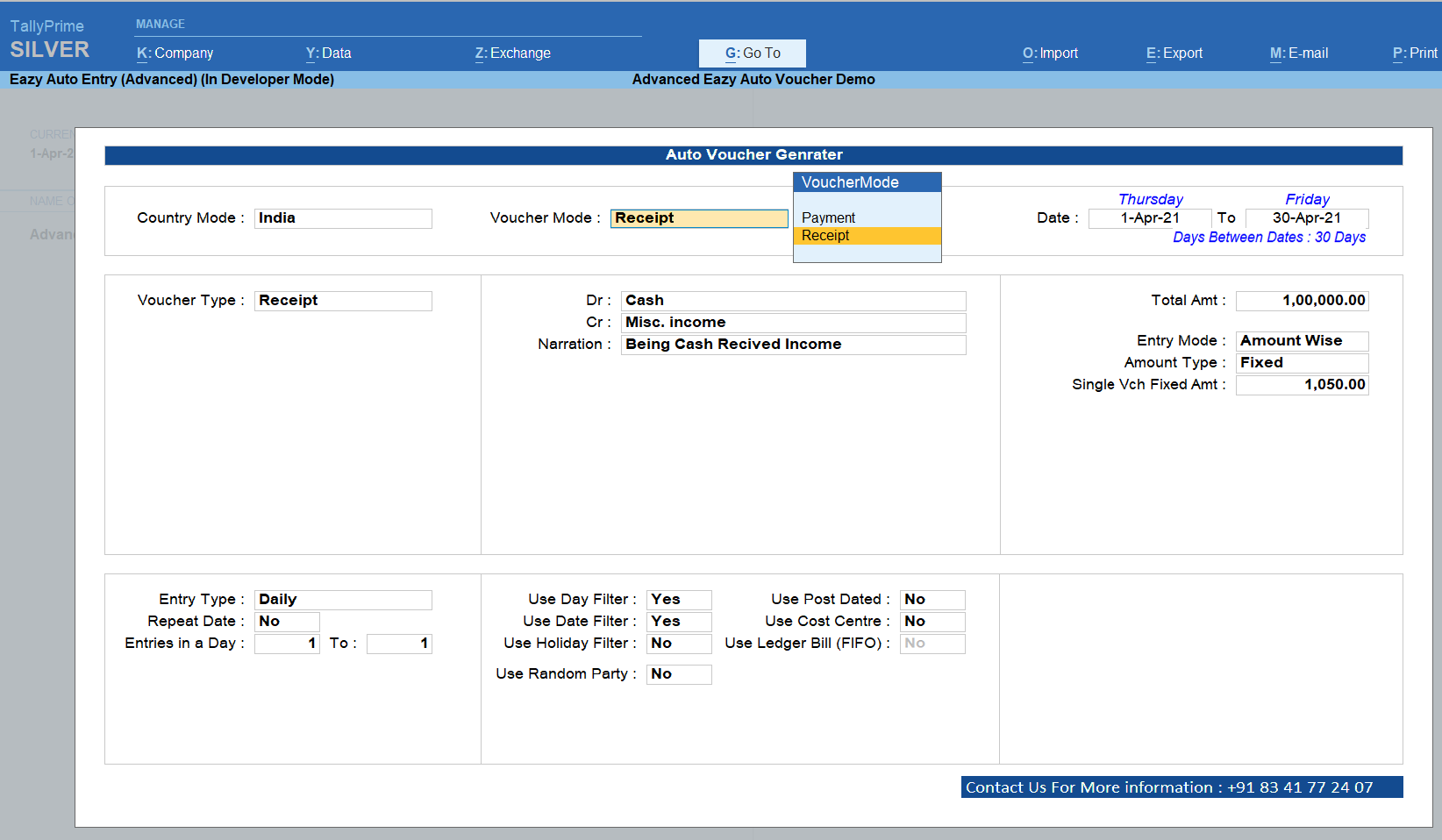Open the O: Import menu
Screen dimensions: 1442x840
tap(1050, 53)
